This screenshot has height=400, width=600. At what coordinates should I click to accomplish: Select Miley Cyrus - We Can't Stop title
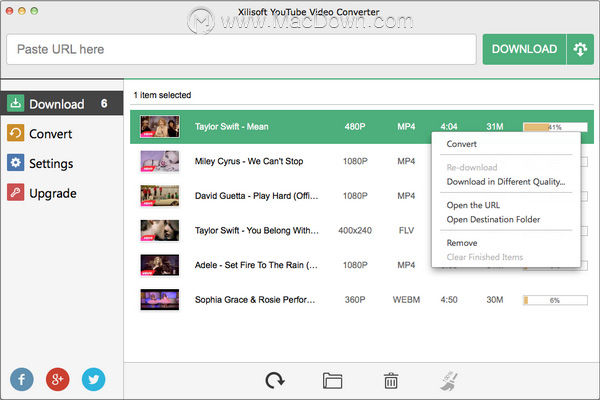point(249,161)
